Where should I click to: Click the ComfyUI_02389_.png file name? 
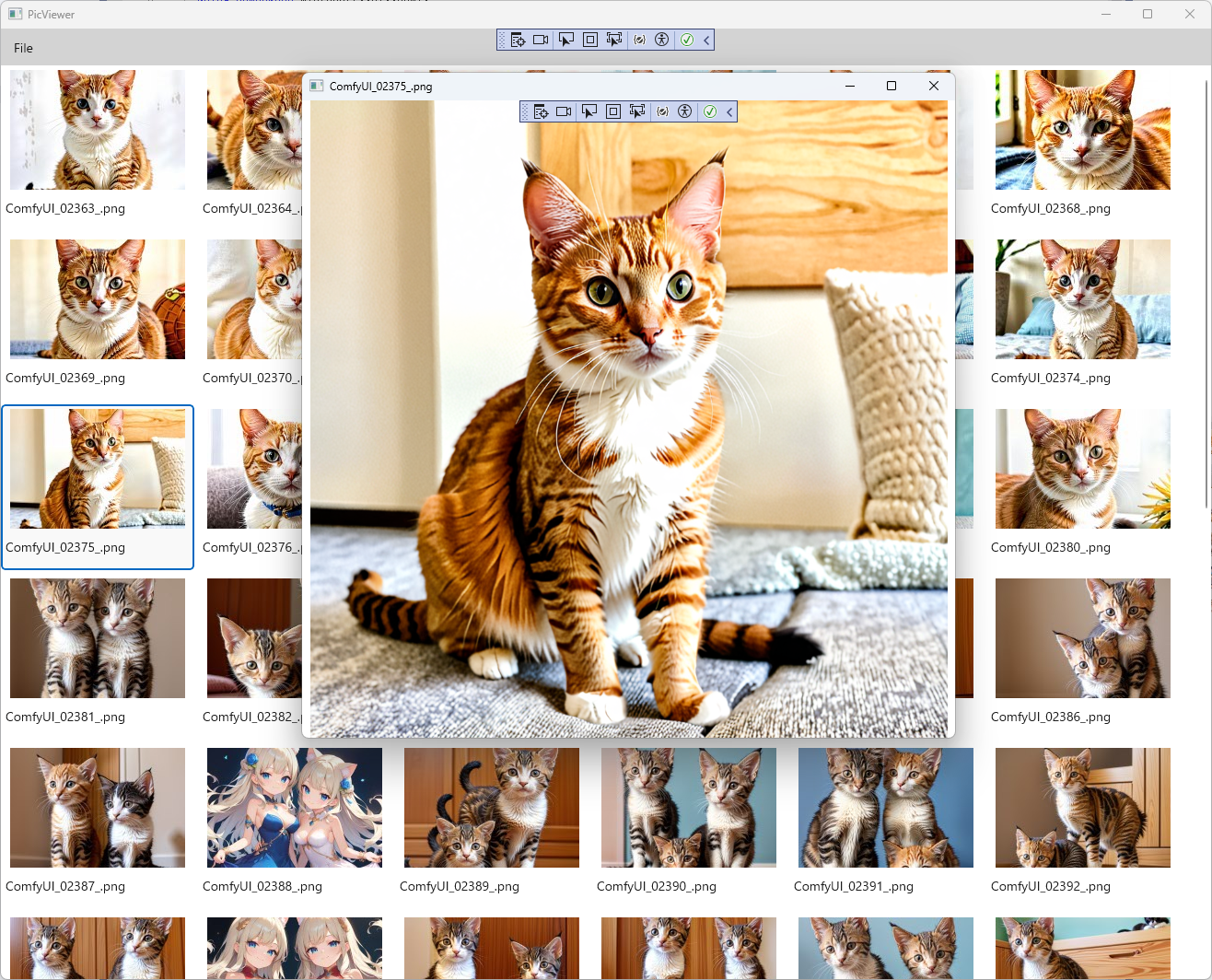[460, 886]
